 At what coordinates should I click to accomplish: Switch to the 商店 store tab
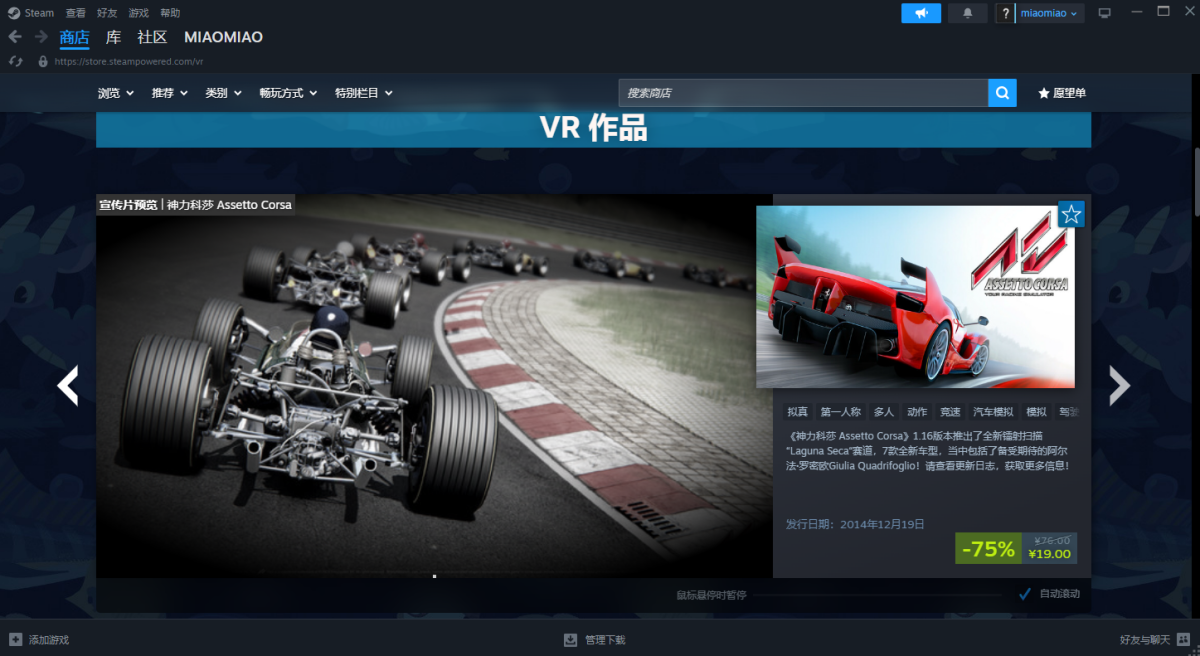tap(74, 37)
